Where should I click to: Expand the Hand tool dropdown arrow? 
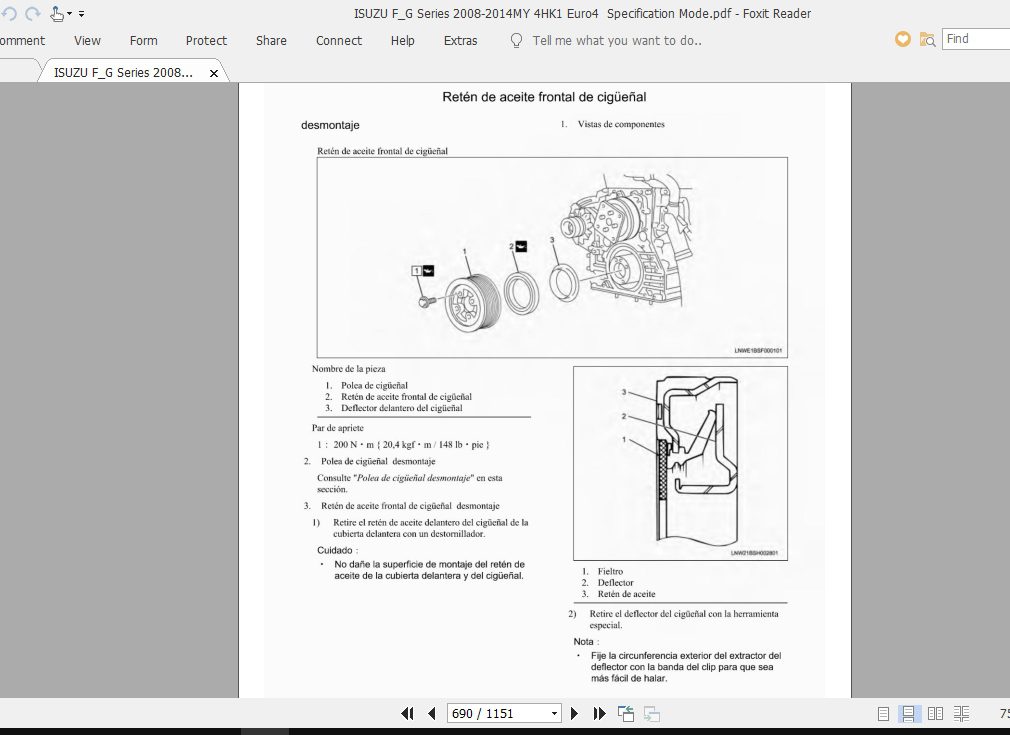(70, 14)
